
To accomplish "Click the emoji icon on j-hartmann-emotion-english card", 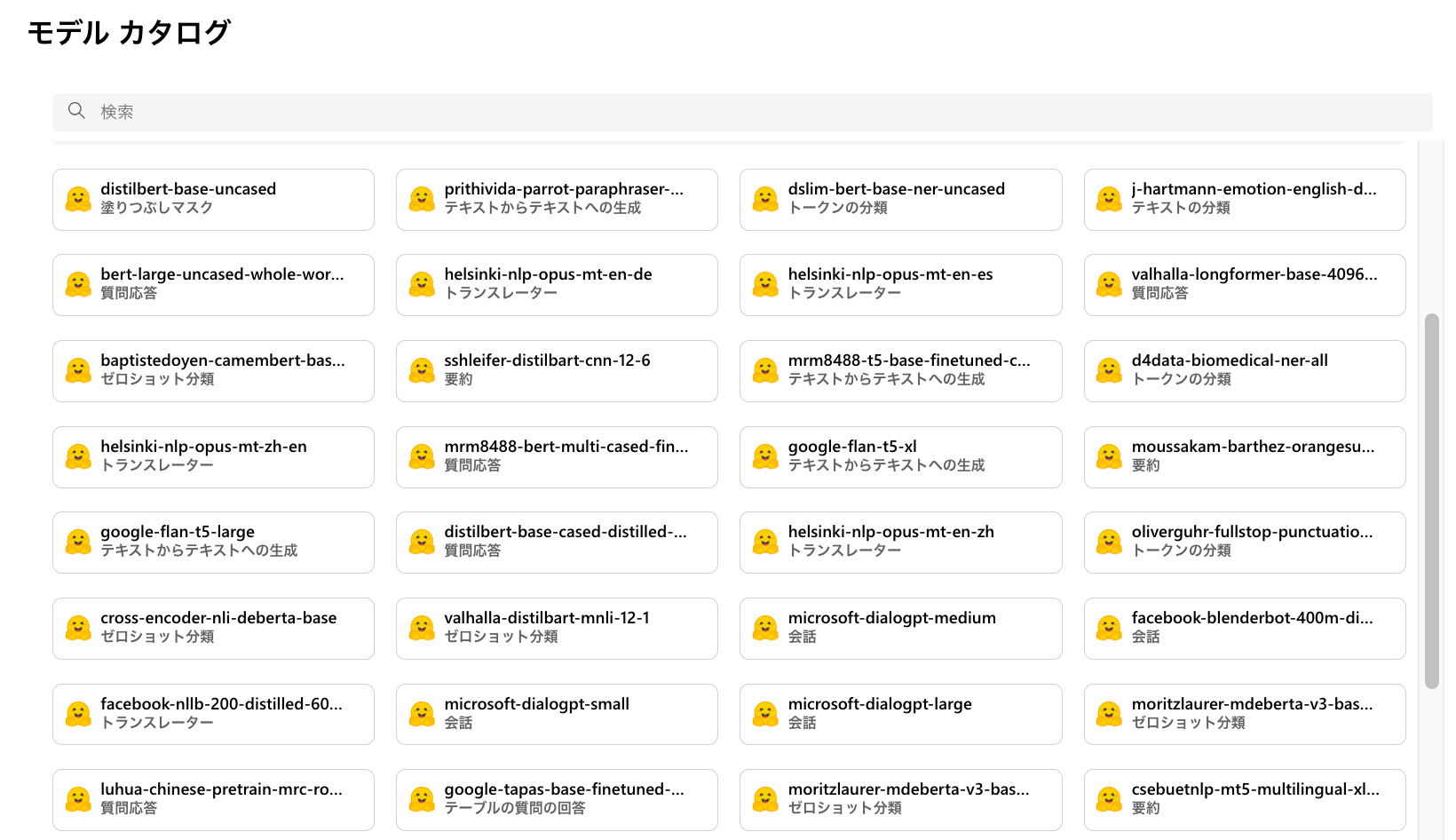I will click(1109, 199).
